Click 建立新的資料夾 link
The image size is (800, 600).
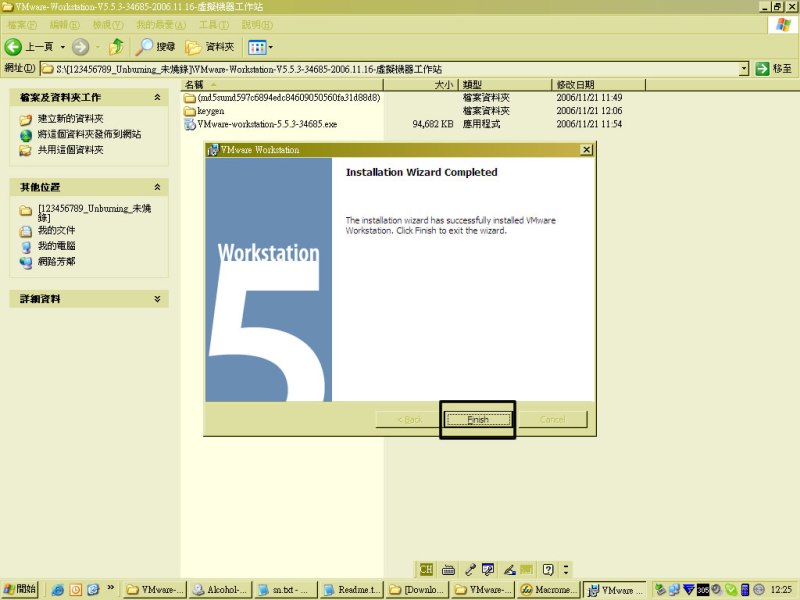click(x=70, y=119)
